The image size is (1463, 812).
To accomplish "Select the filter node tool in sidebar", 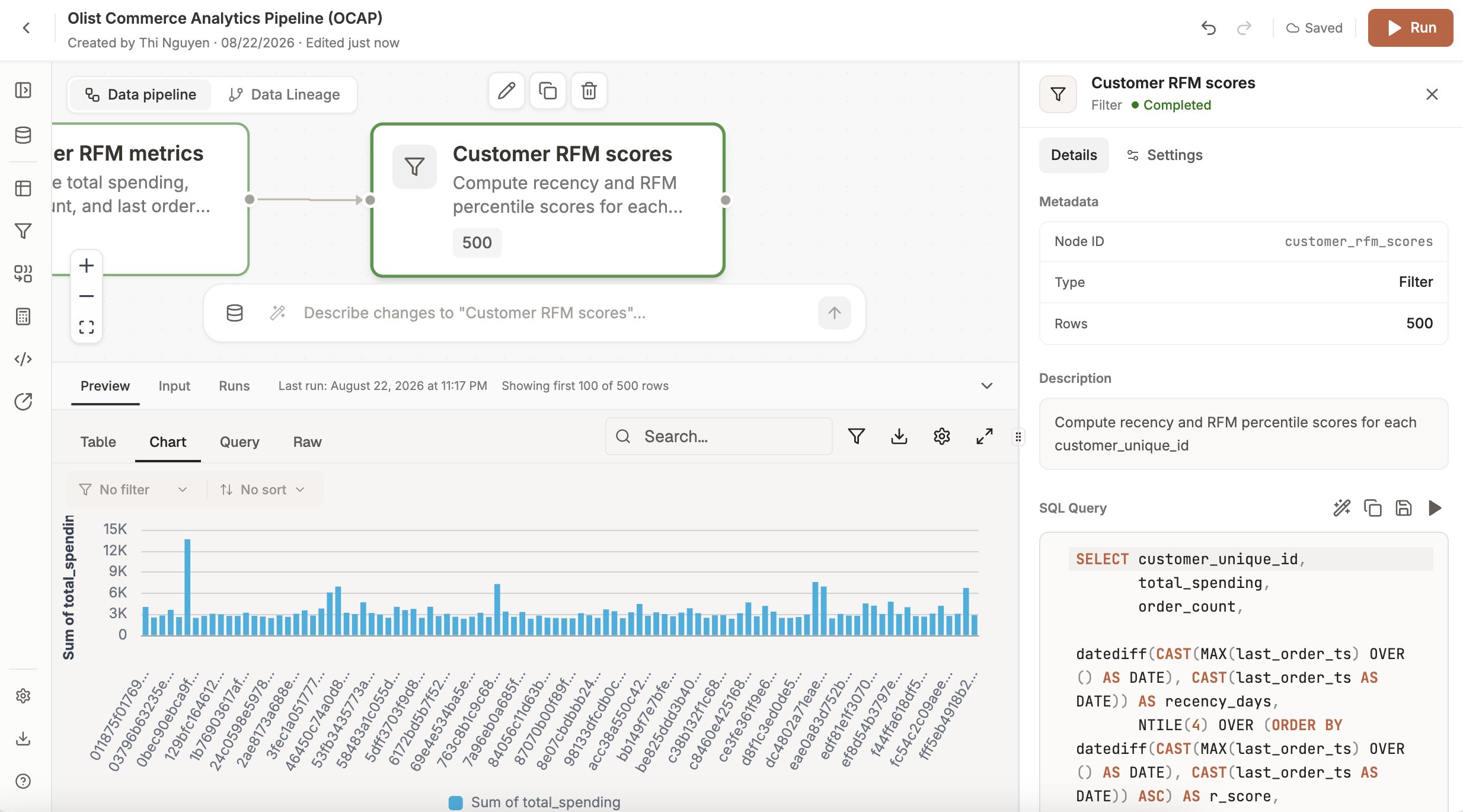I will click(23, 231).
